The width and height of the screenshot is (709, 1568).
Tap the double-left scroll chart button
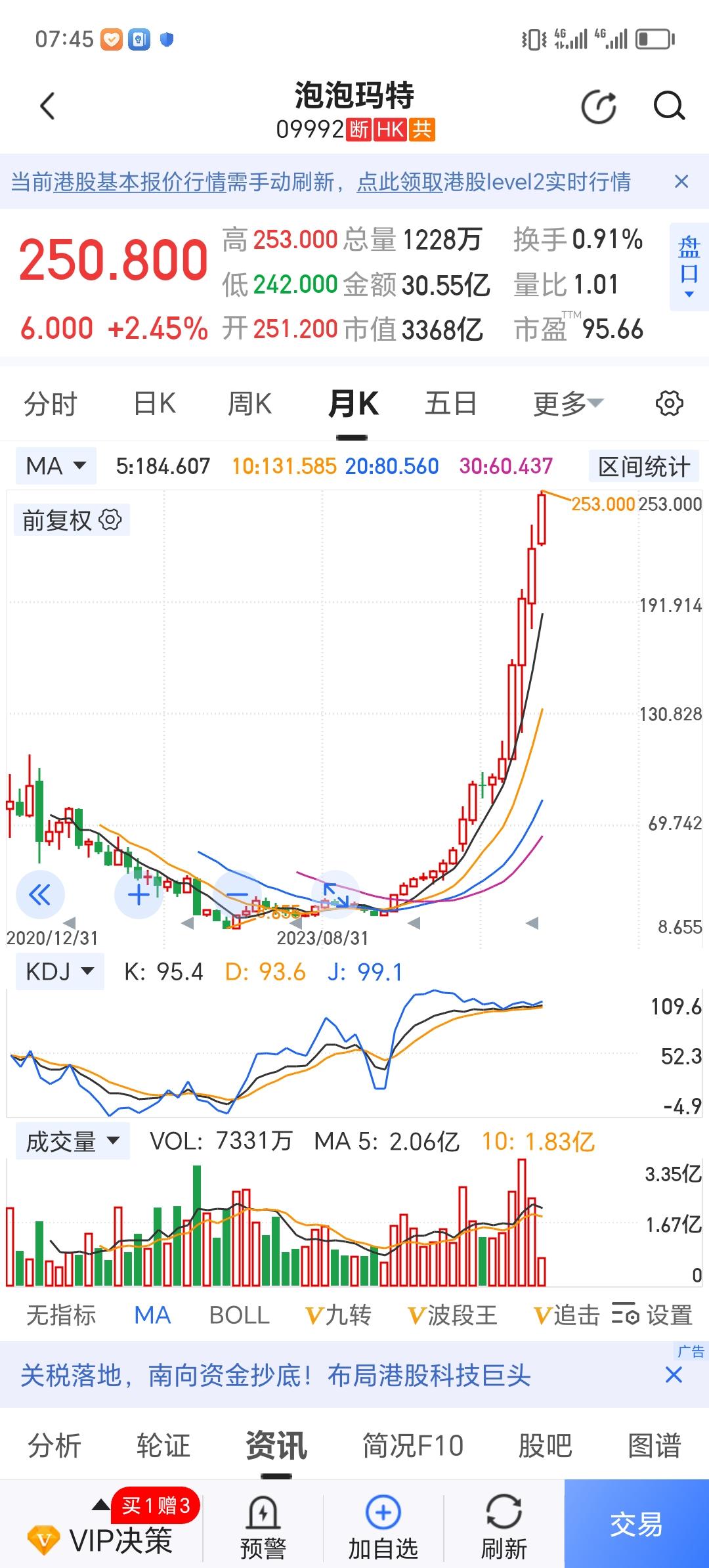40,894
